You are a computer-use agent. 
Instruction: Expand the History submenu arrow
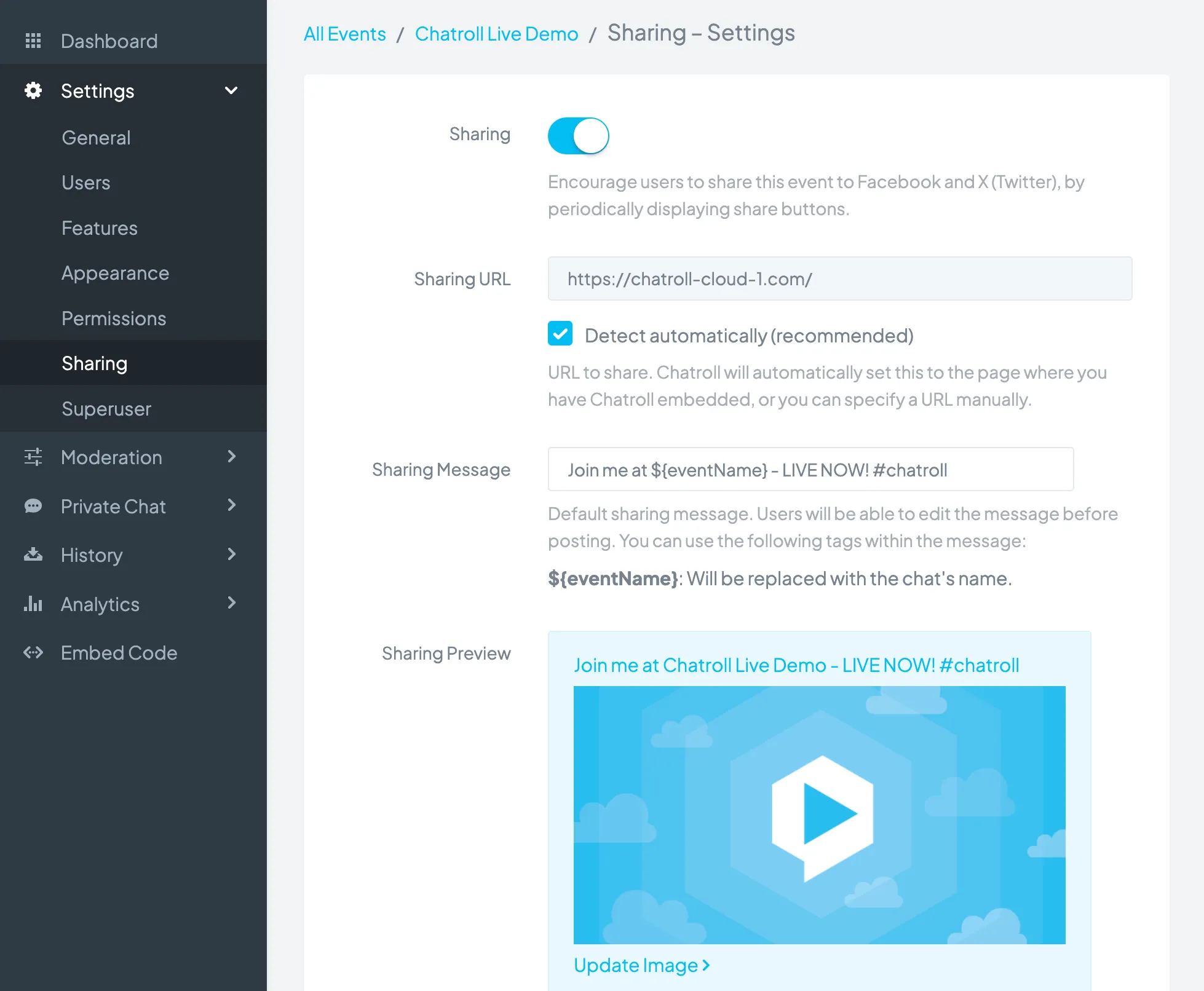[232, 555]
